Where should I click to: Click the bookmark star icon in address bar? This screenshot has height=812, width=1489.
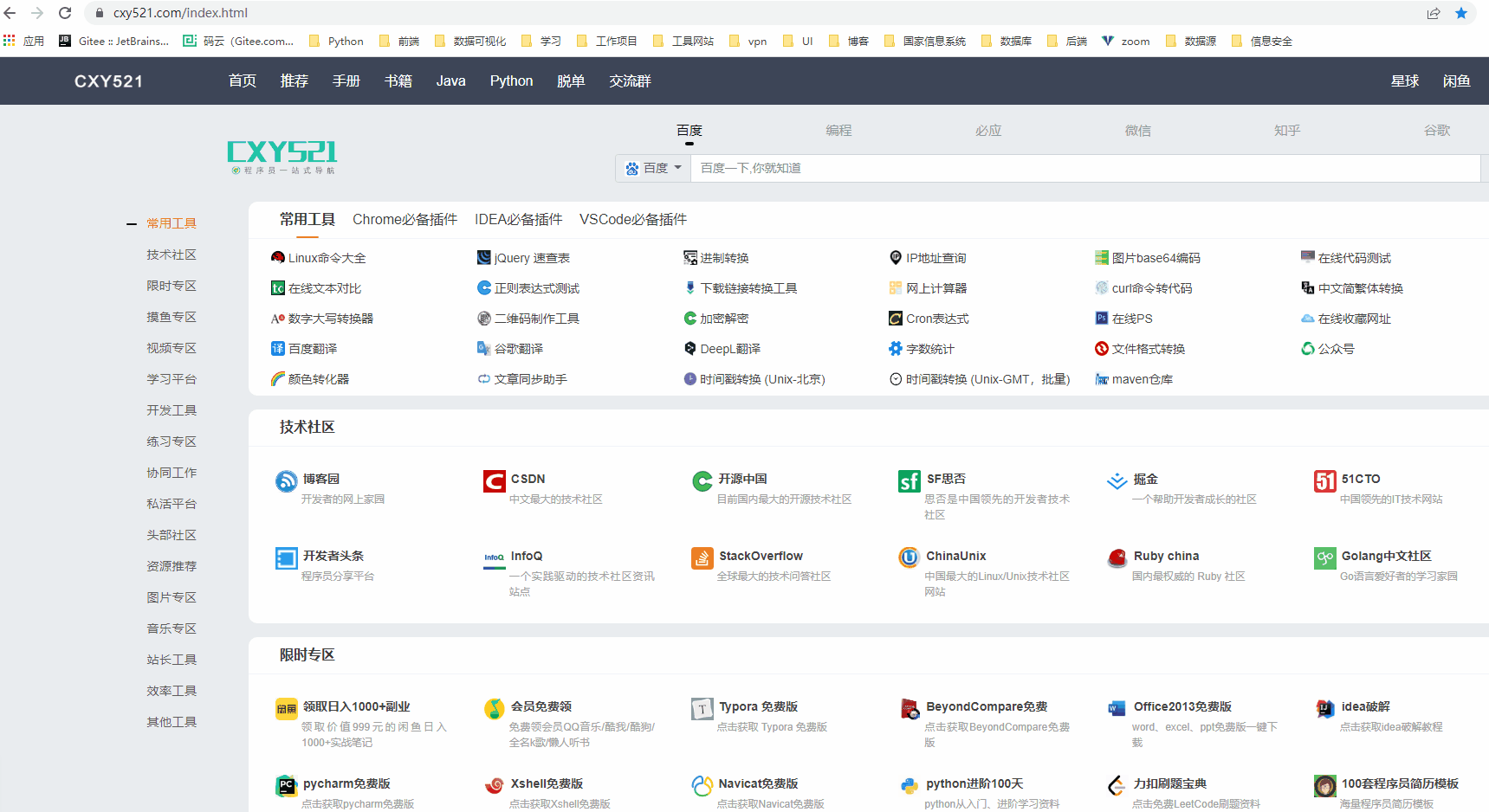(1461, 13)
